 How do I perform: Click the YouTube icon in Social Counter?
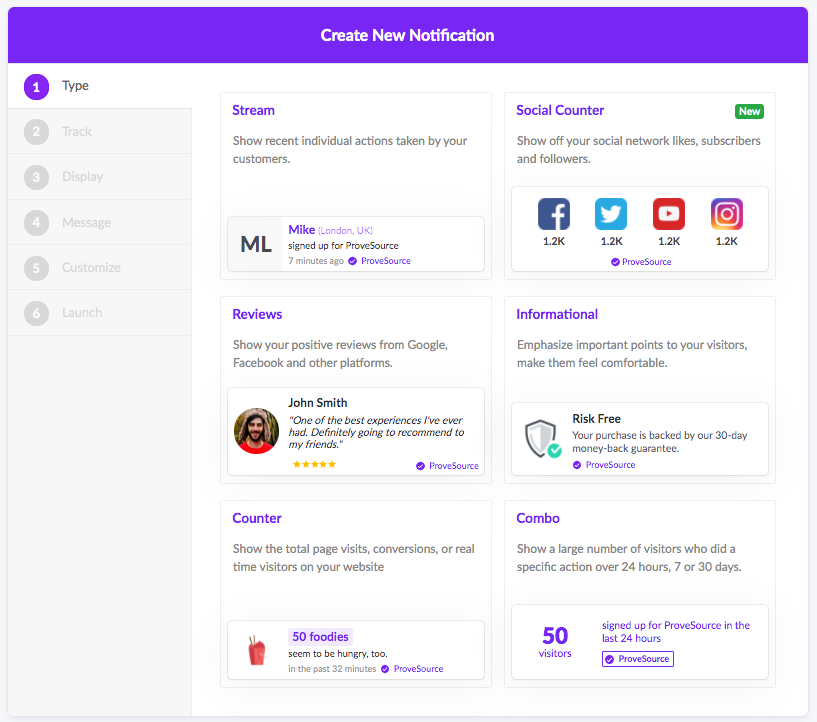669,214
